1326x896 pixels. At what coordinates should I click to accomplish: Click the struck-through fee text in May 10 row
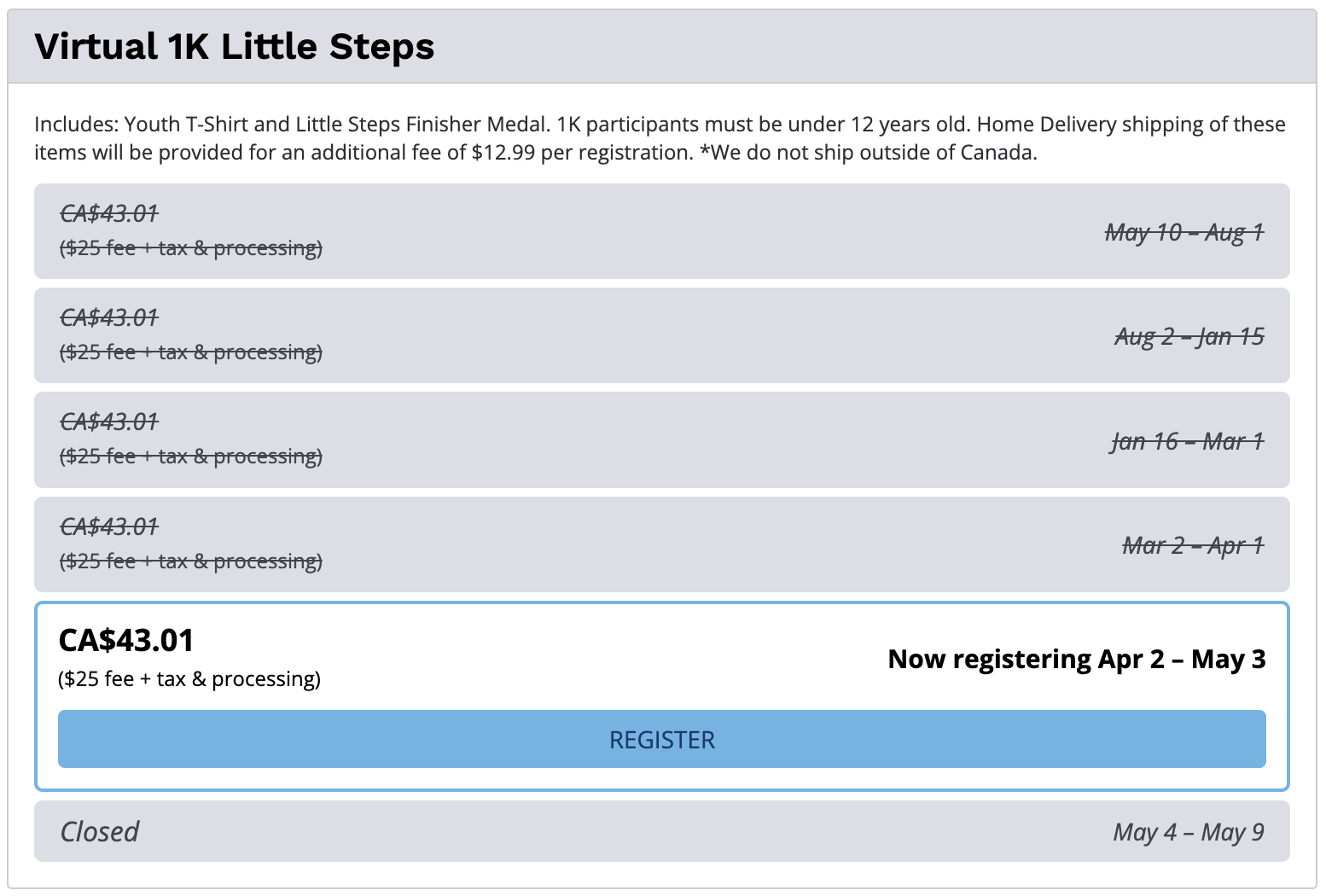coord(191,248)
